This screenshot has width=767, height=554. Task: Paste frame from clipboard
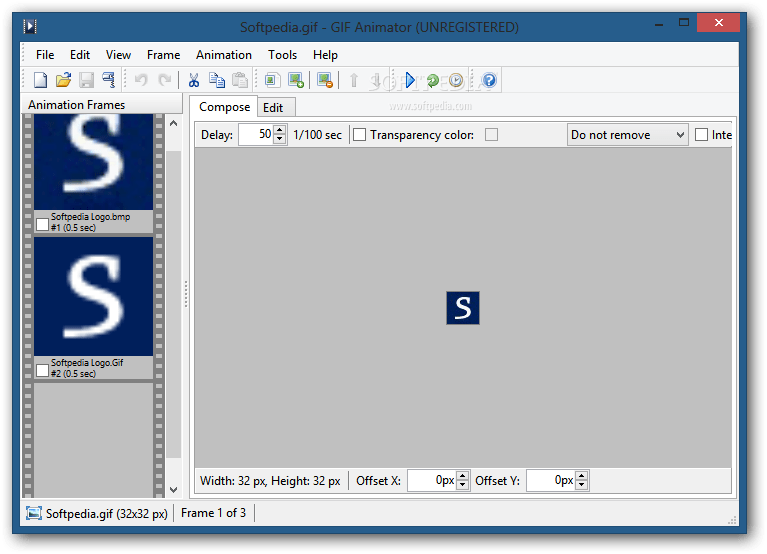click(x=240, y=80)
